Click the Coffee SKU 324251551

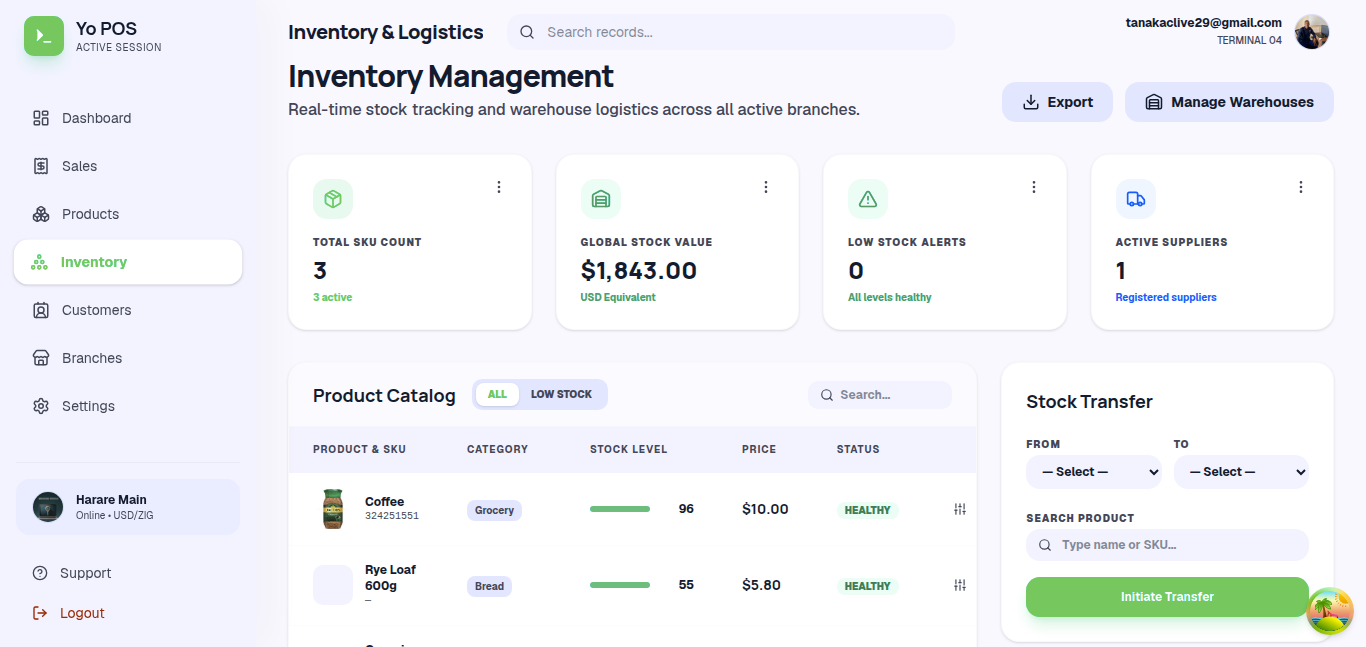pyautogui.click(x=392, y=516)
